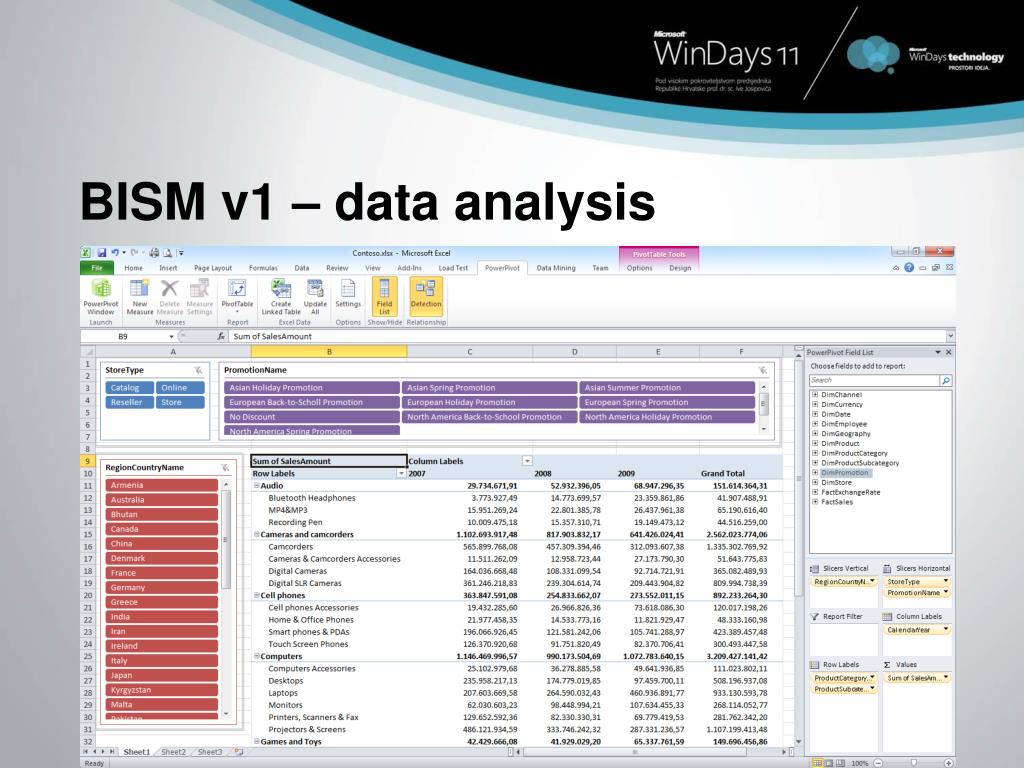Click the ProductCategory field in Row Labels
Image resolution: width=1024 pixels, height=768 pixels.
point(844,678)
